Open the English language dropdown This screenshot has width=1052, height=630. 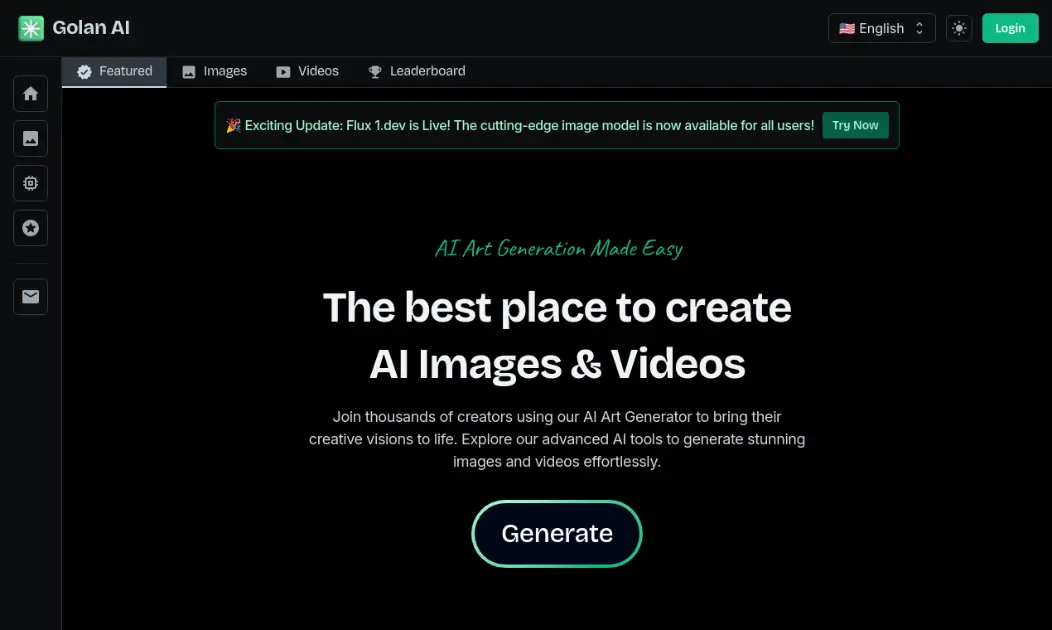(882, 28)
